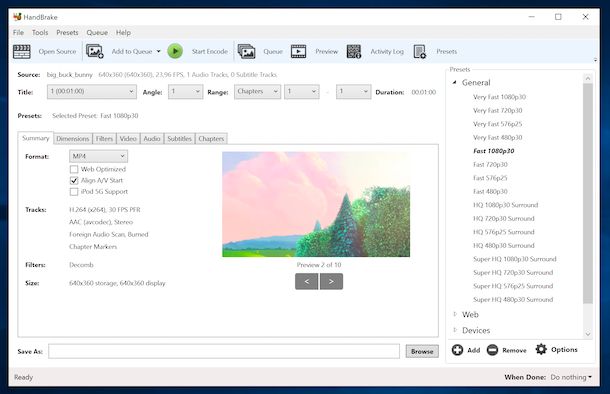Click the Remove preset minus icon
Screen dimensions: 610x394
coord(492,350)
